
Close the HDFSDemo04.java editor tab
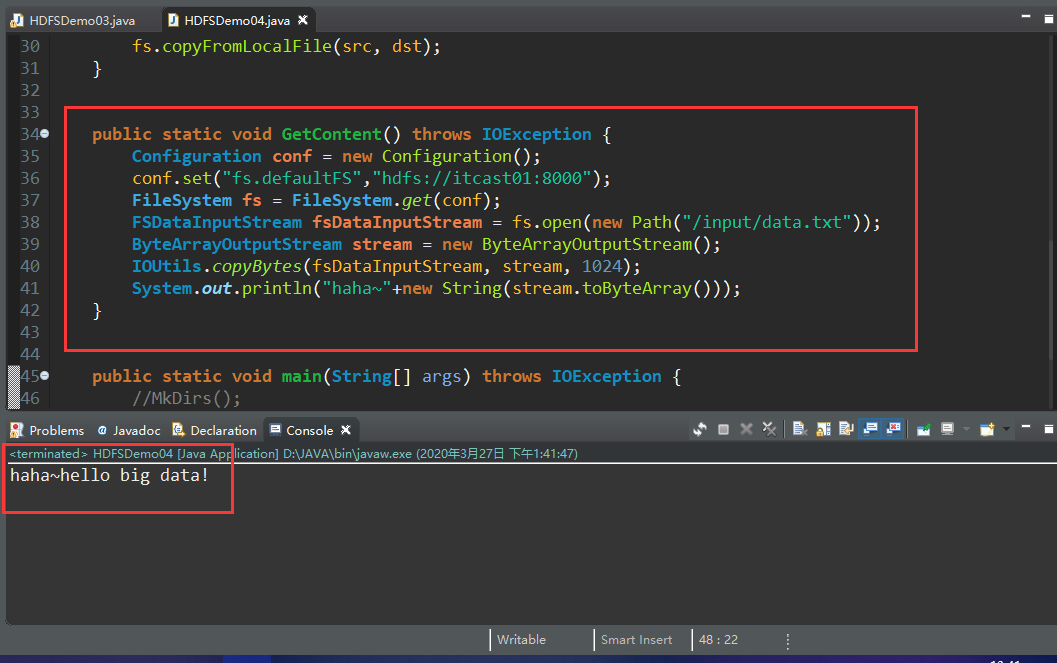coord(303,20)
